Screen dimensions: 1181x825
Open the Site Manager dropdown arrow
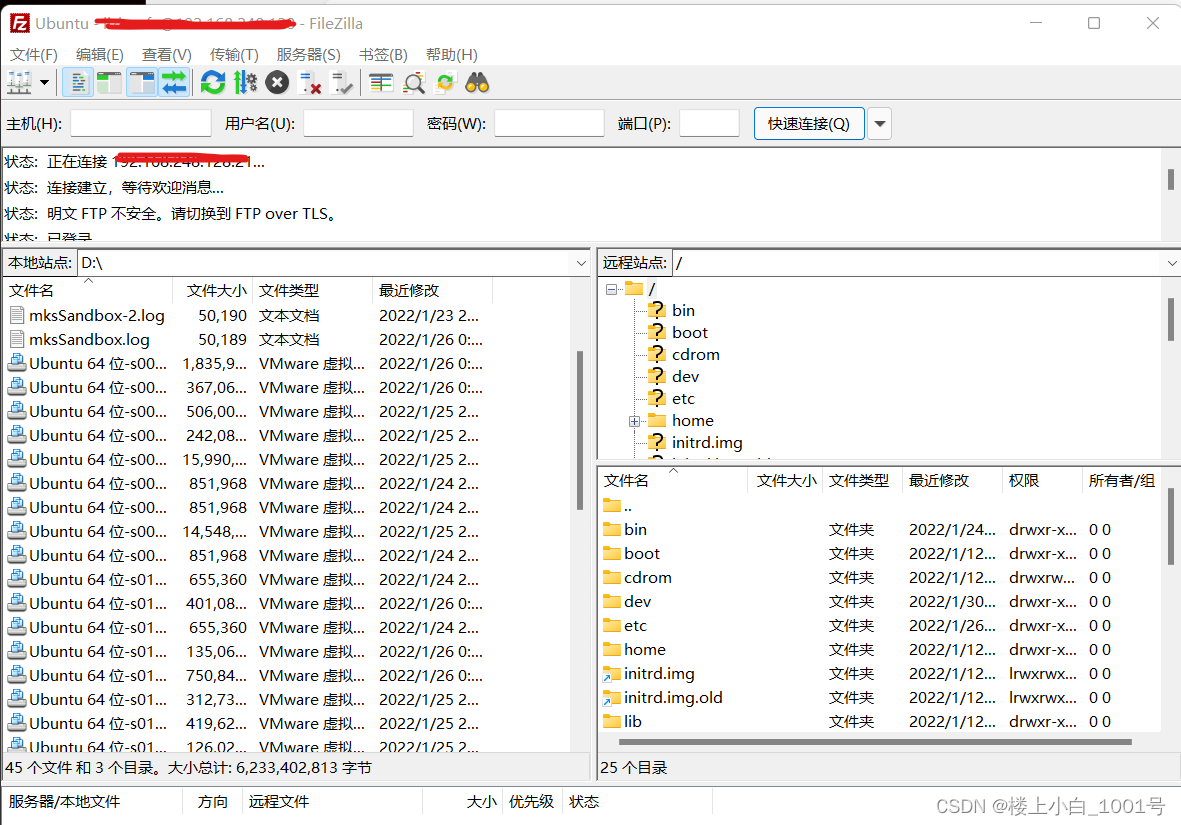44,82
